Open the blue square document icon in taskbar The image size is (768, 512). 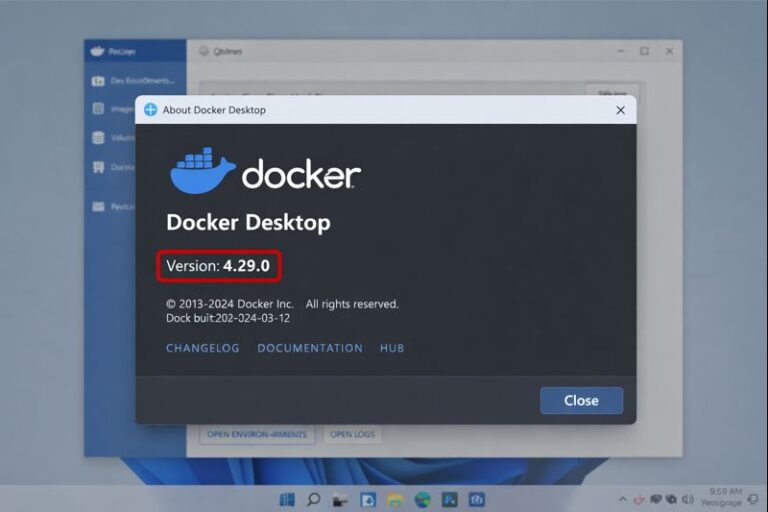367,500
